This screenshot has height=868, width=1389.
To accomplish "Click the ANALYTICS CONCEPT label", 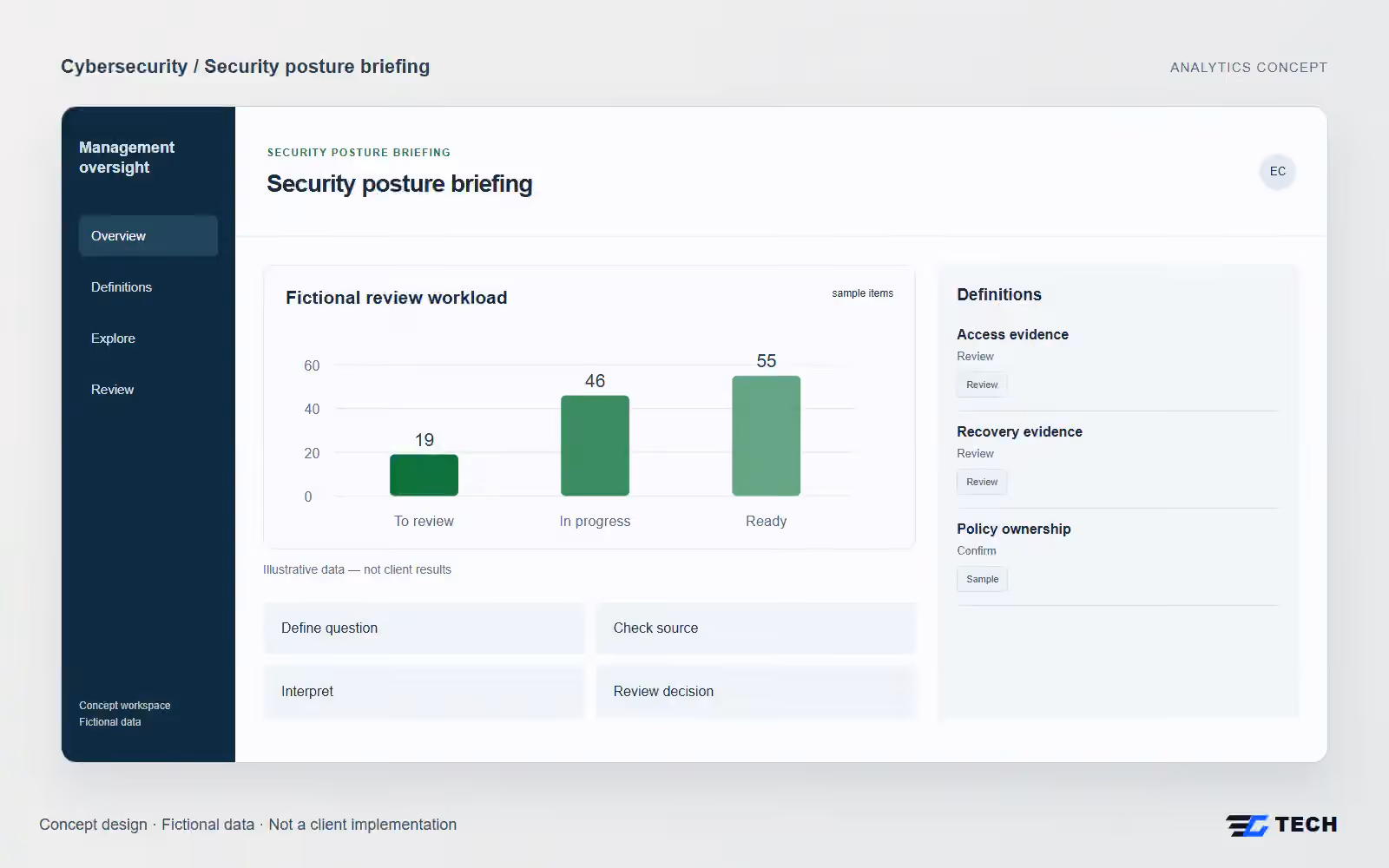I will tap(1248, 68).
